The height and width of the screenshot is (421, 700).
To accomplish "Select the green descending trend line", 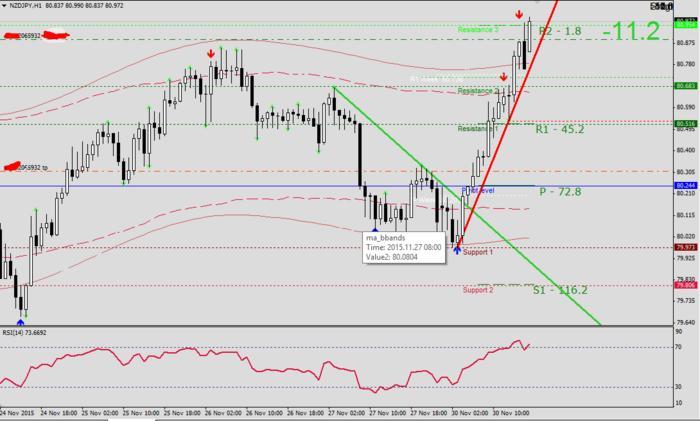I will [467, 206].
